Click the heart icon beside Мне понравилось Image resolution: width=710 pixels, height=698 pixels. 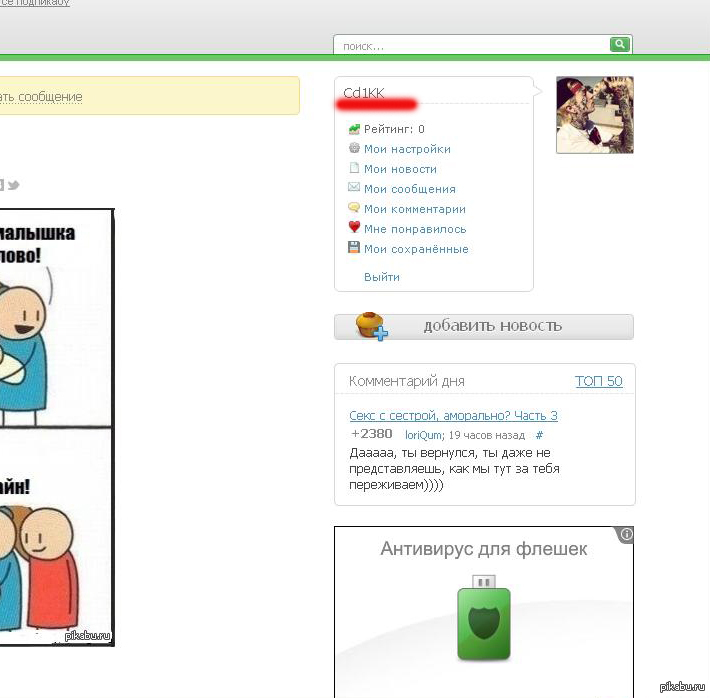[x=354, y=228]
